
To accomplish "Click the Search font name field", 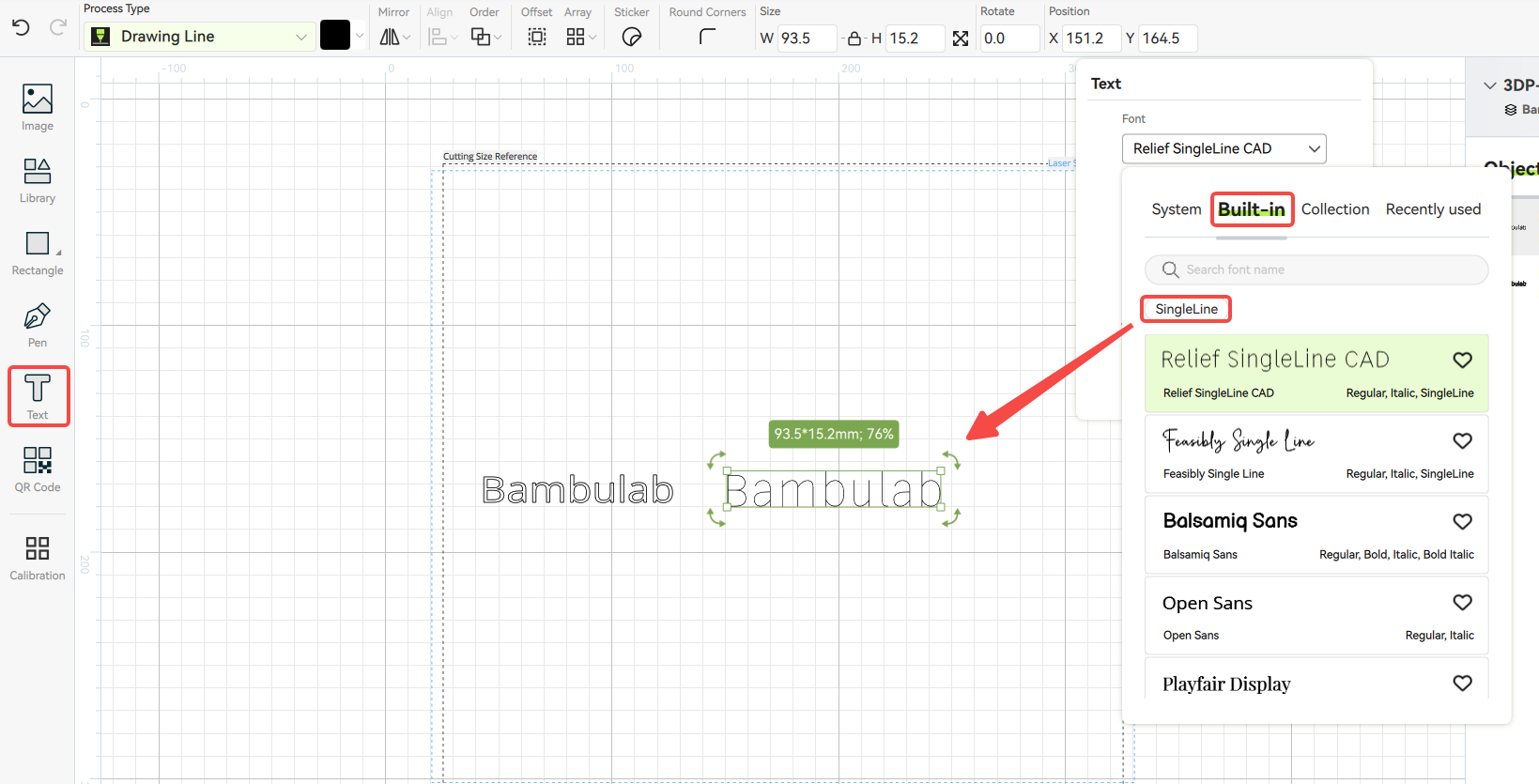I will click(x=1316, y=269).
